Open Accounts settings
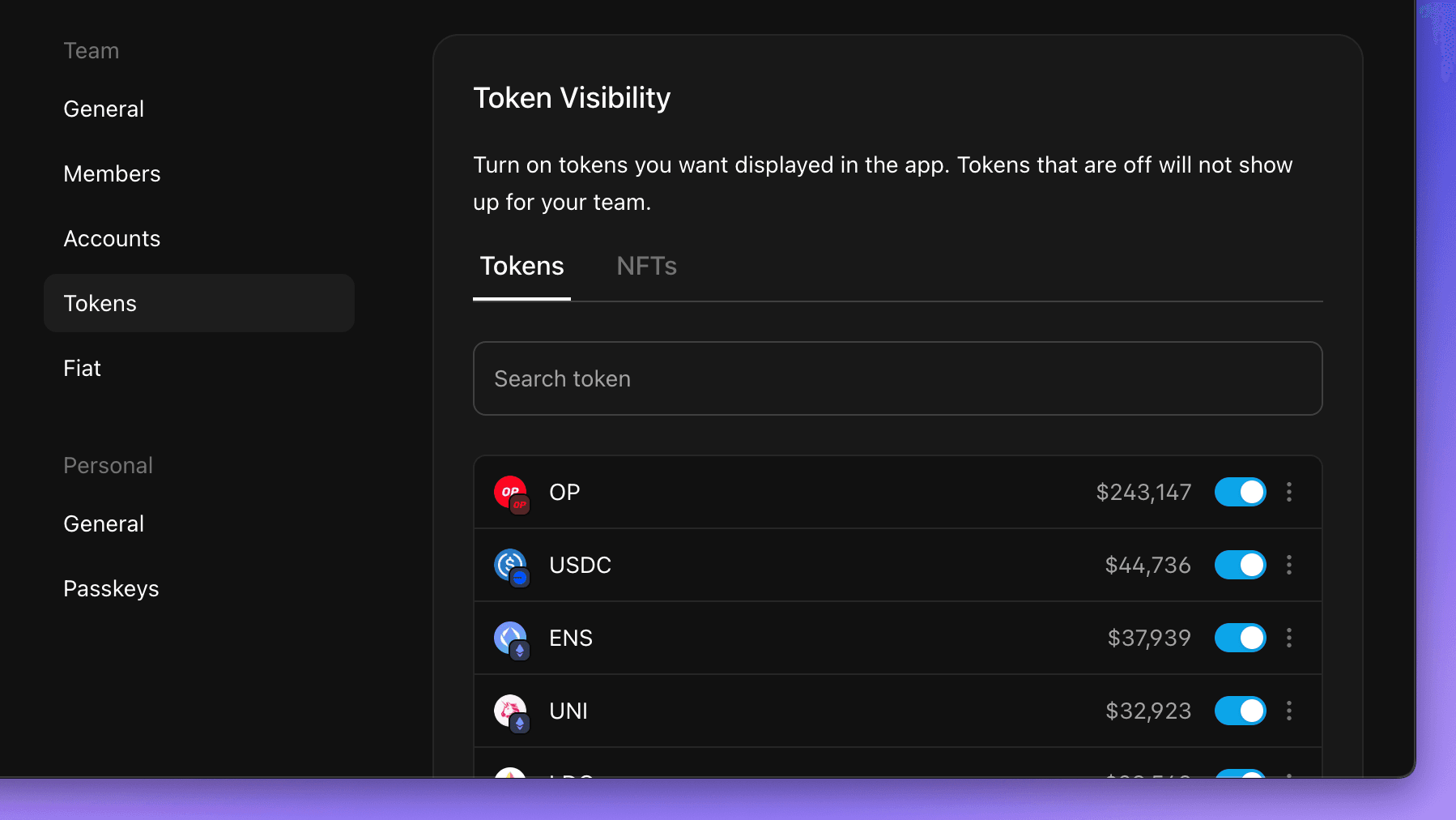Screen dimensions: 1456x820 (112, 238)
